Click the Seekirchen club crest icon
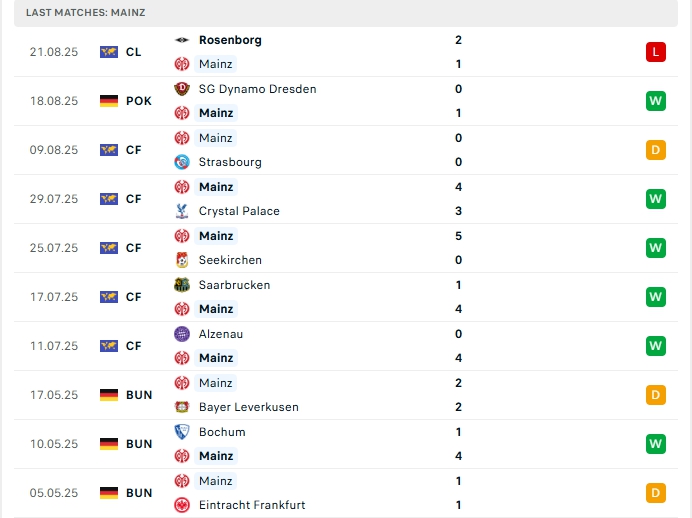Screen dimensions: 692x518 [x=182, y=260]
